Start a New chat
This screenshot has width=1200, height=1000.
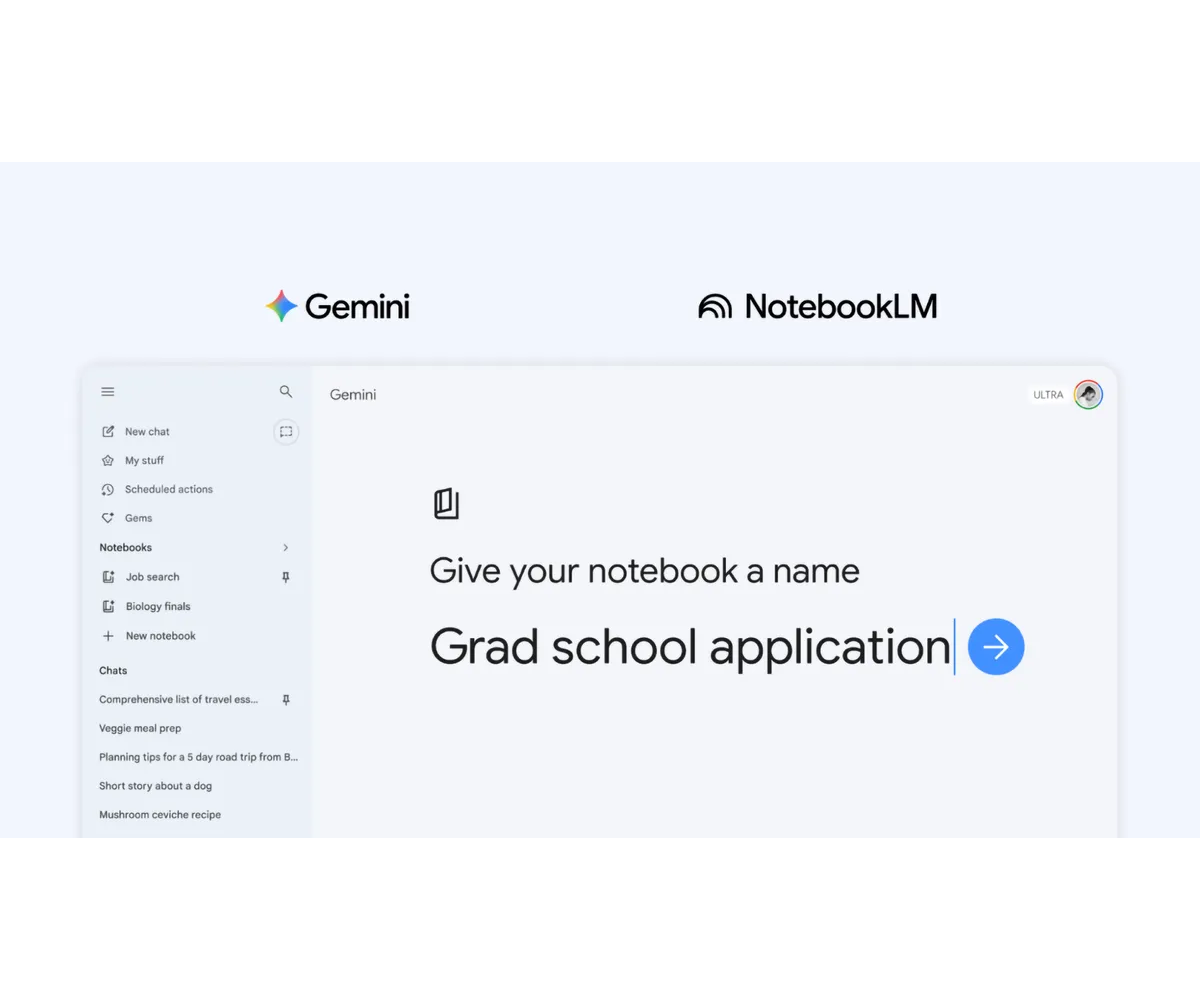click(147, 432)
